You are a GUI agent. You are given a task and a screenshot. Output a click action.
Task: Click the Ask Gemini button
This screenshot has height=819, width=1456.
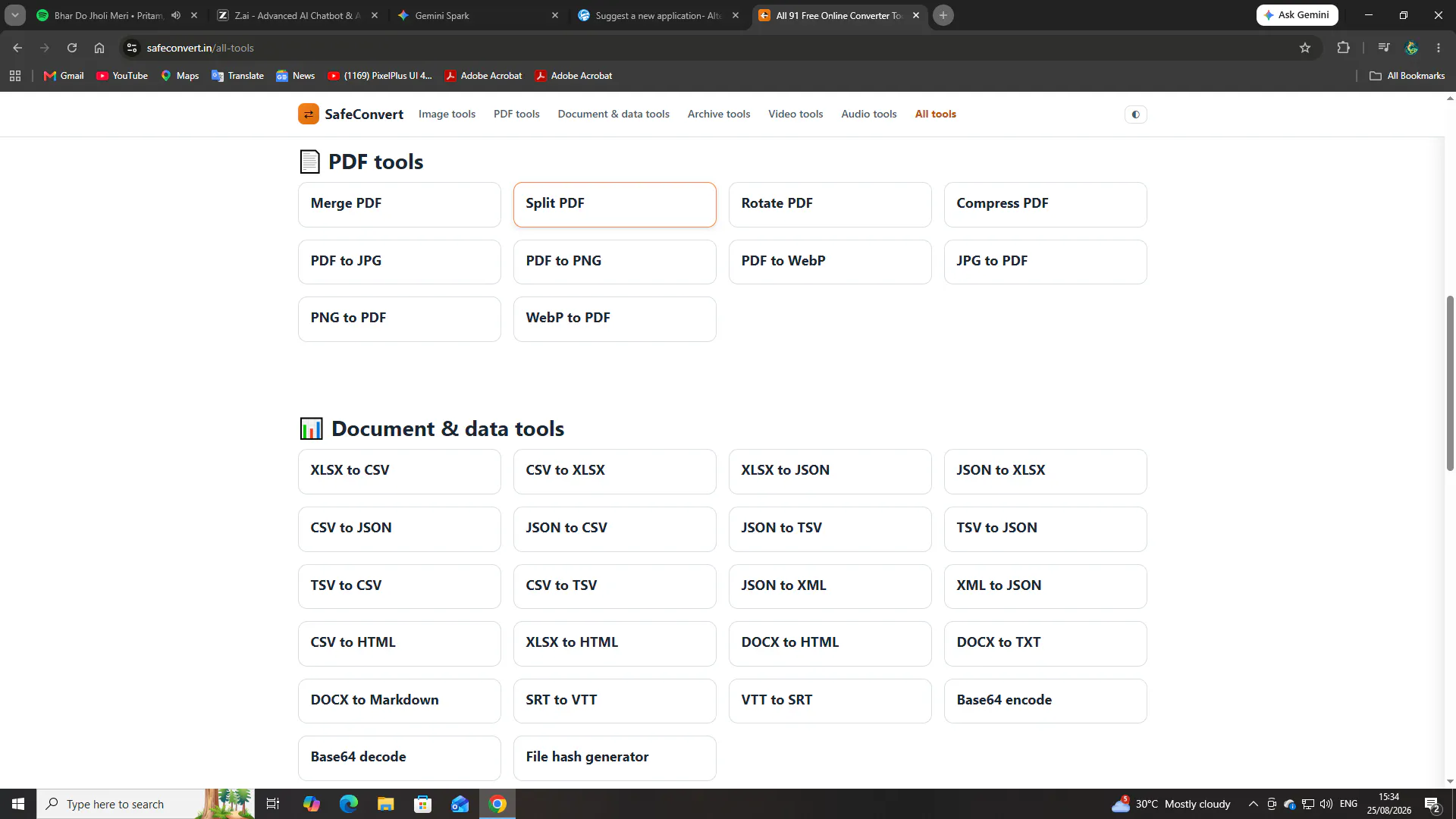tap(1297, 15)
